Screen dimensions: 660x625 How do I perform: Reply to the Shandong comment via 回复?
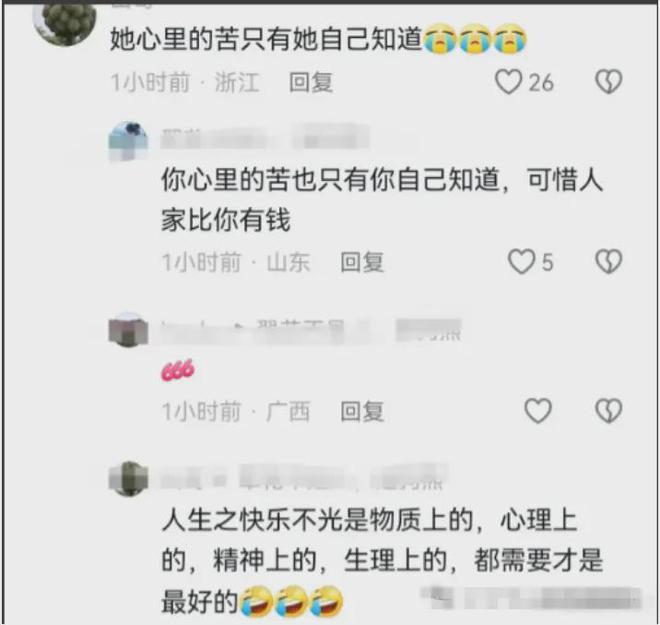click(362, 262)
